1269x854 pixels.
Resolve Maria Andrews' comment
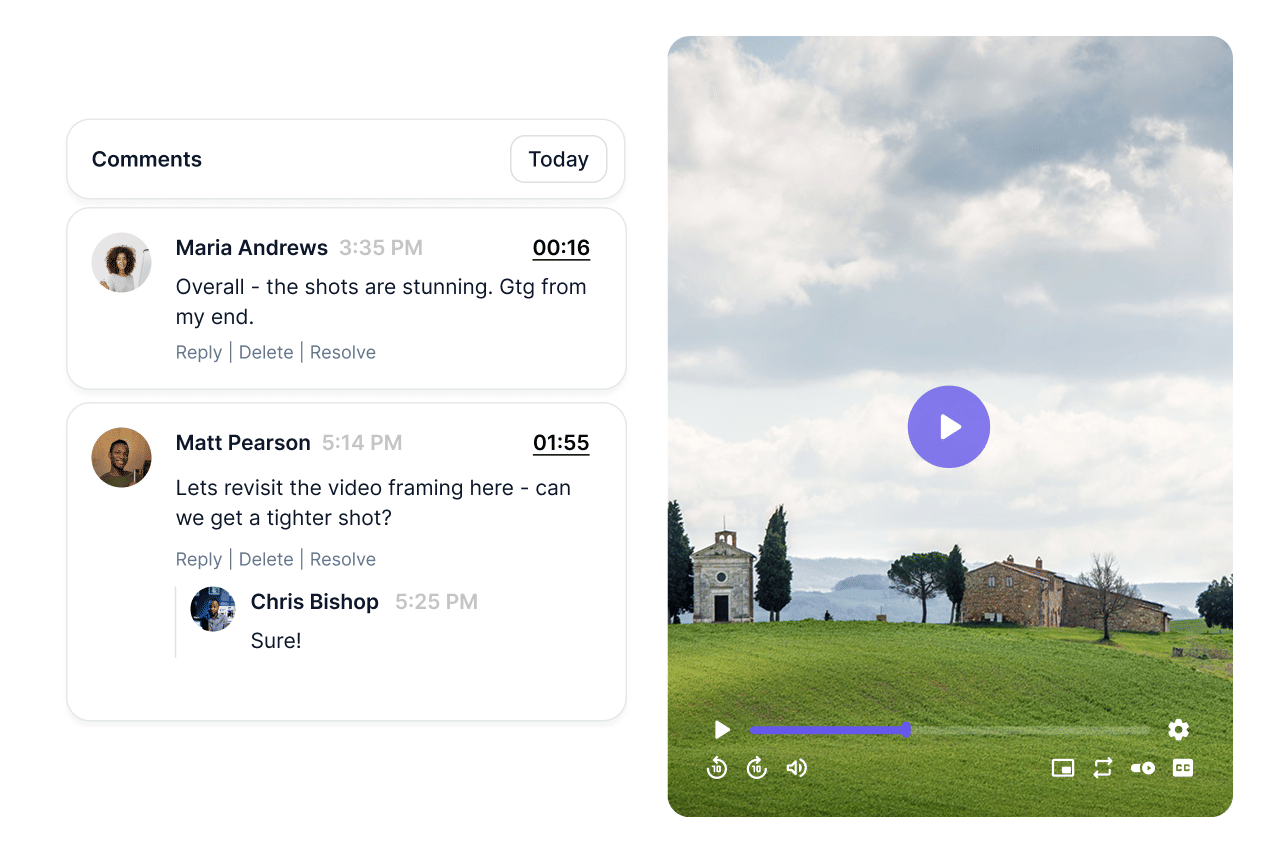[x=343, y=352]
